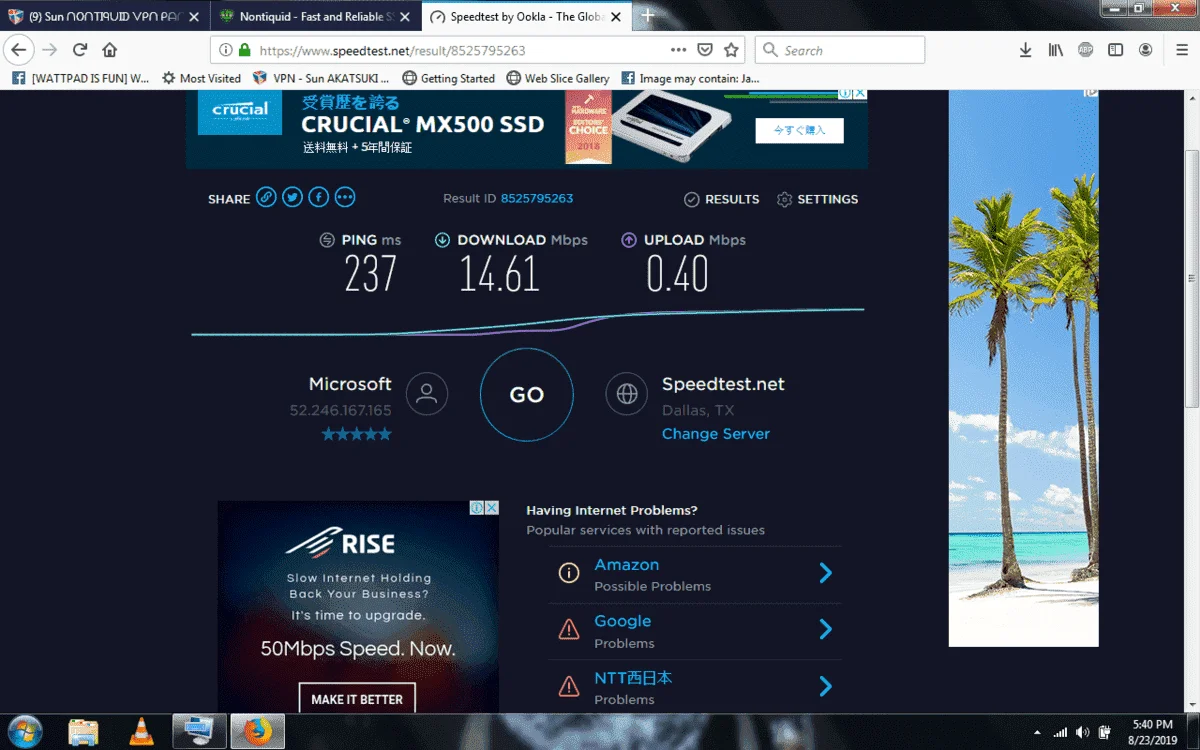Go back with the browser back arrow

tap(18, 50)
